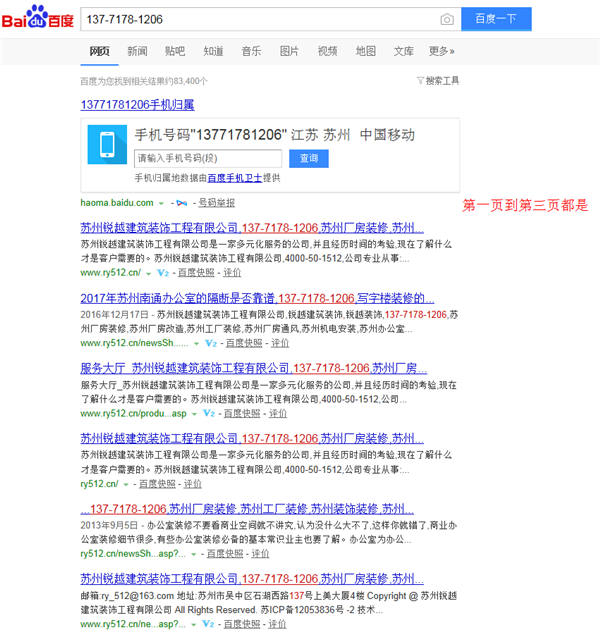Open first 苏州锐越建筑装饰工程有限公司 result title
Viewport: 600px width, 639px height.
tap(252, 228)
